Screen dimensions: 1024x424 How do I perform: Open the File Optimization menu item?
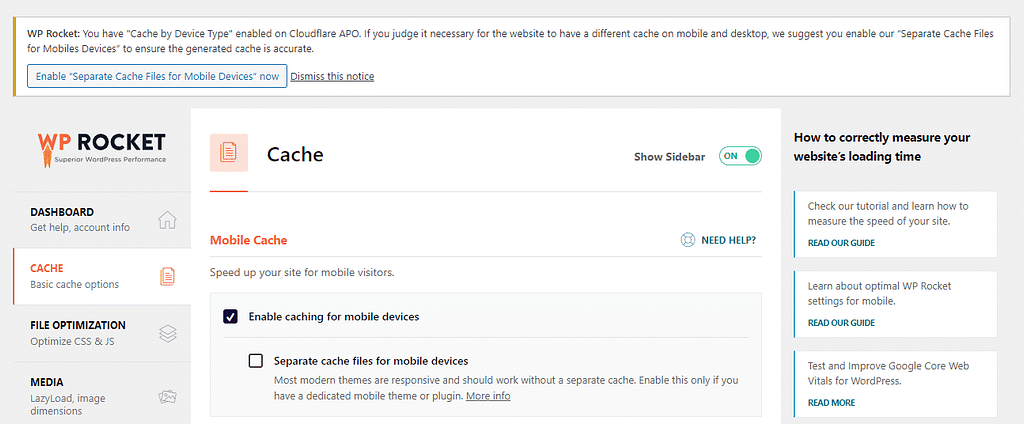coord(102,333)
